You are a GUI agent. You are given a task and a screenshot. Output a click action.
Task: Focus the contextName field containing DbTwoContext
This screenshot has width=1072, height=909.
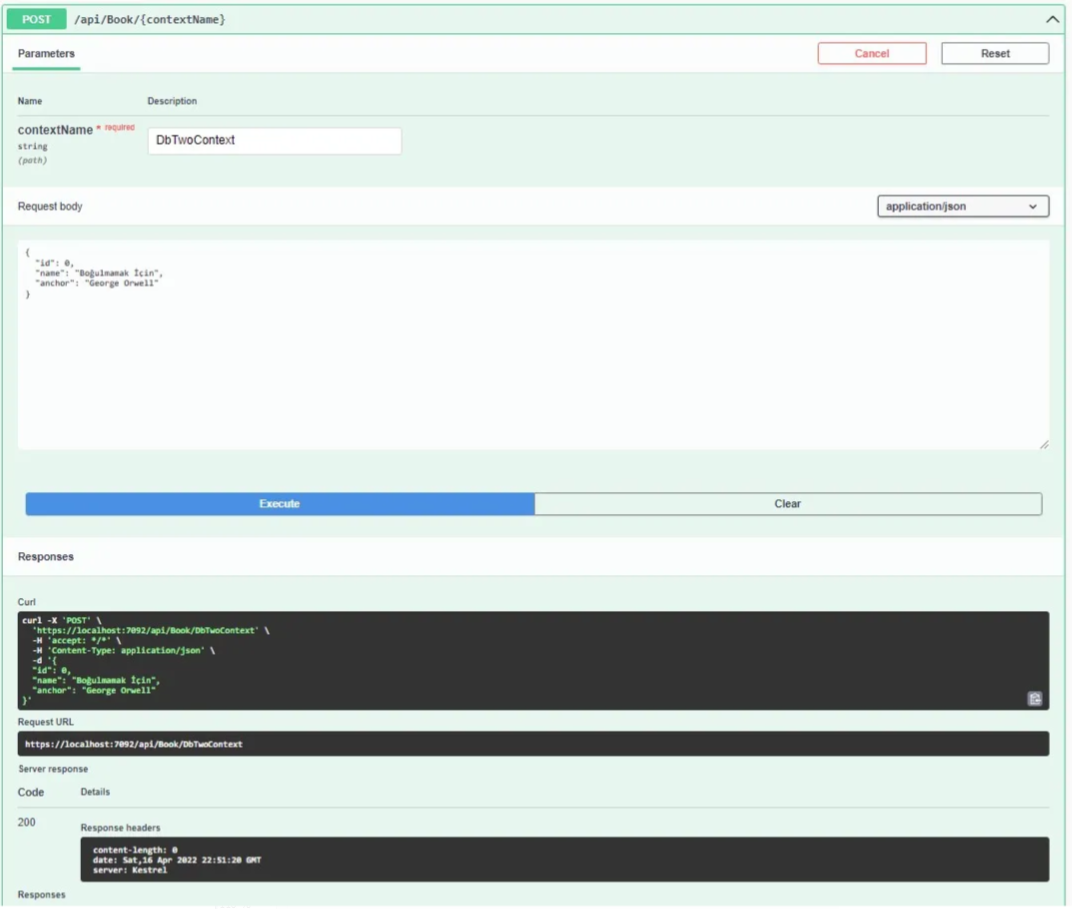coord(274,141)
